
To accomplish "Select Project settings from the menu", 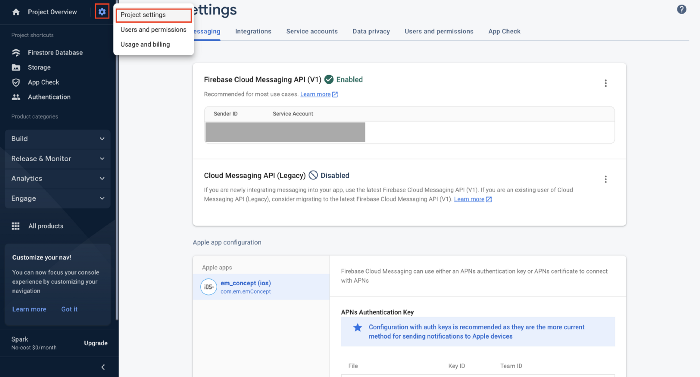I will (x=154, y=15).
